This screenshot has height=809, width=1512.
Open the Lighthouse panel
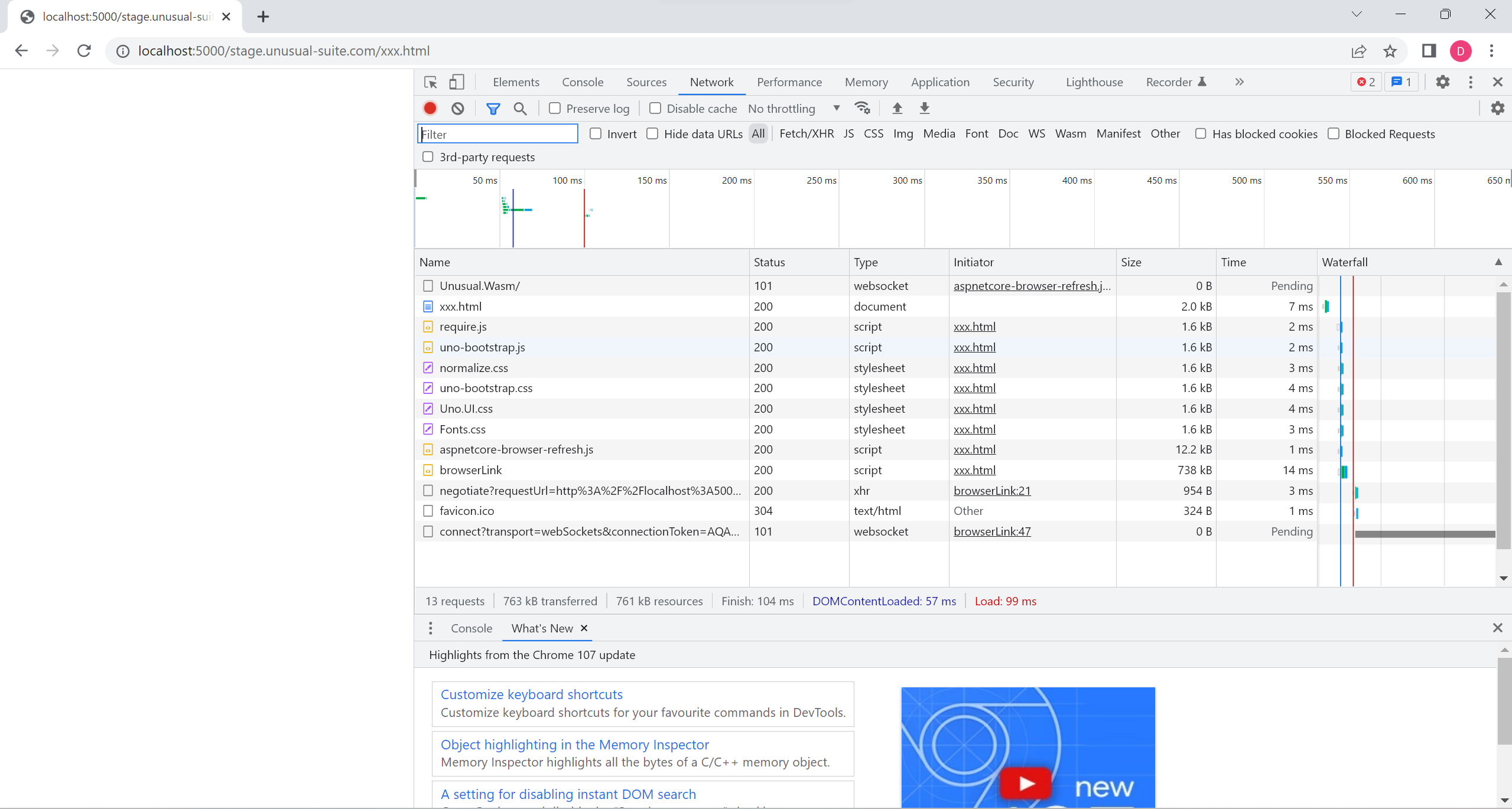tap(1094, 82)
